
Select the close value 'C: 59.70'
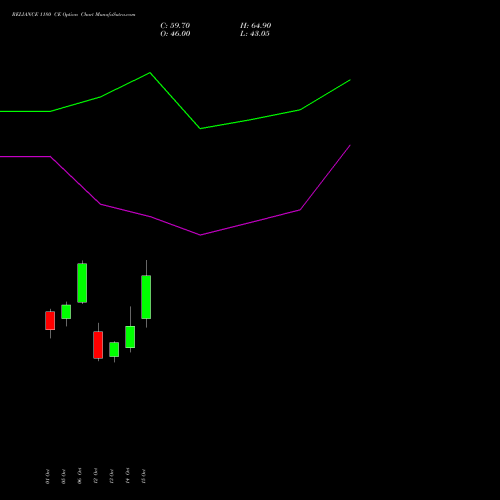coord(175,26)
